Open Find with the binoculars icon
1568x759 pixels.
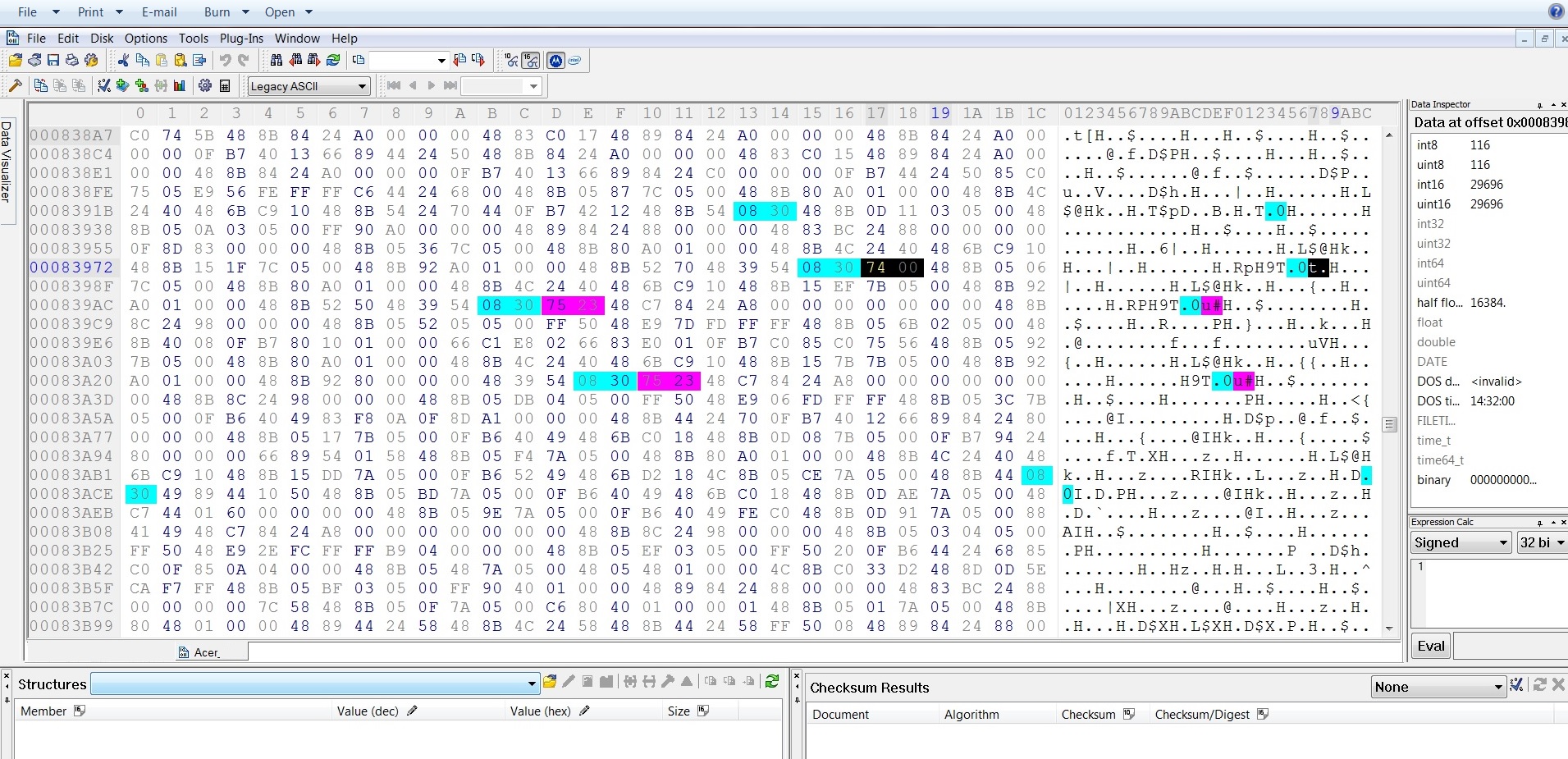click(x=277, y=60)
